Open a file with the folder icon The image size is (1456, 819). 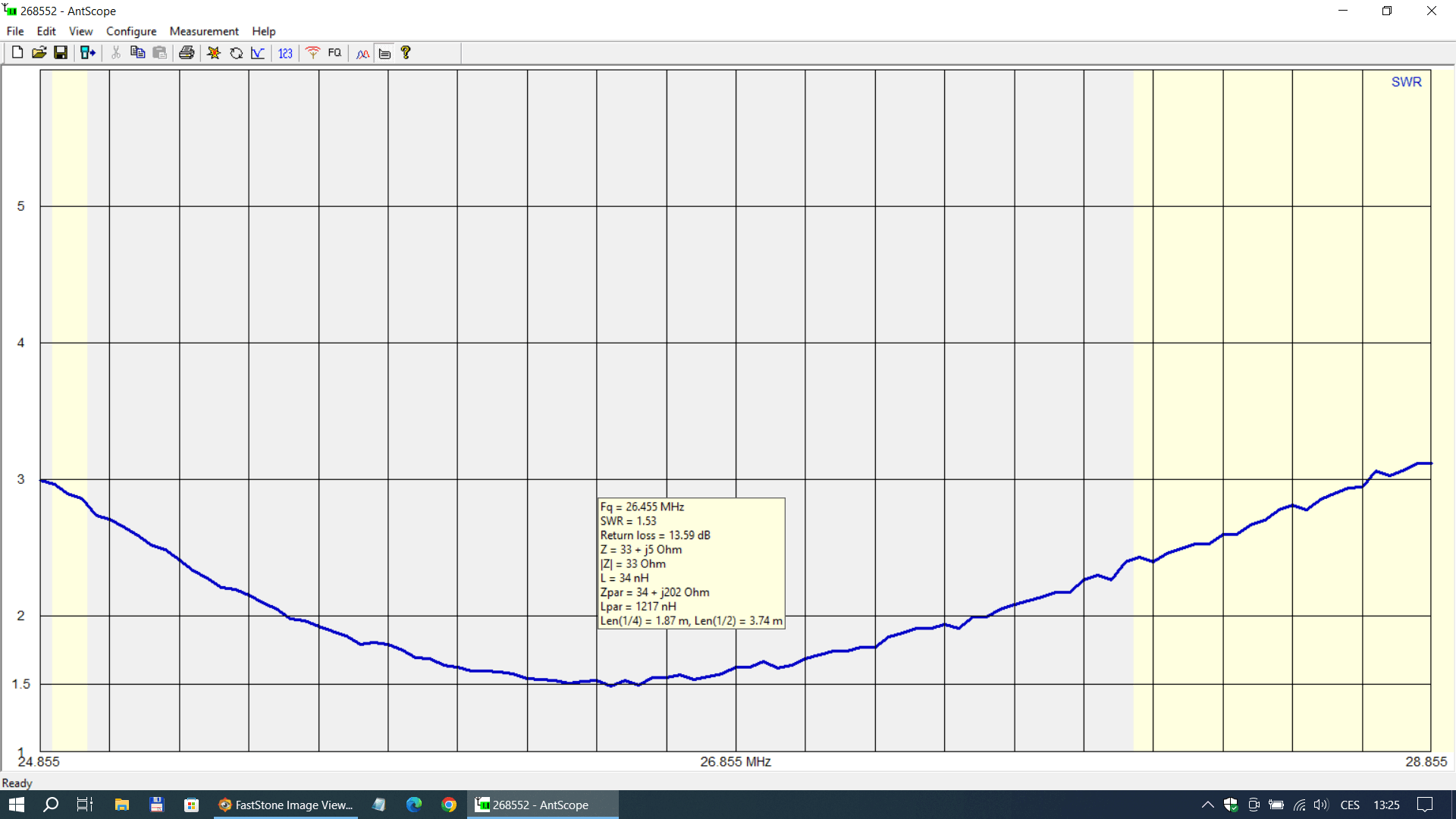pos(39,52)
